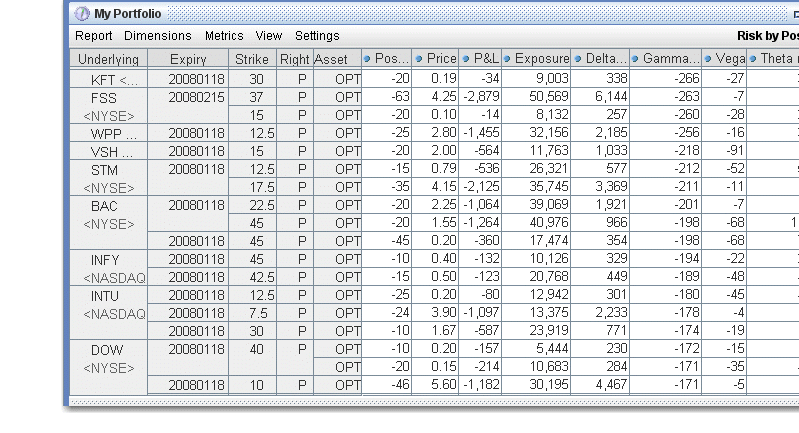Viewport: 799px width, 433px height.
Task: Click the blue dot on Exposure column header
Action: coord(507,59)
